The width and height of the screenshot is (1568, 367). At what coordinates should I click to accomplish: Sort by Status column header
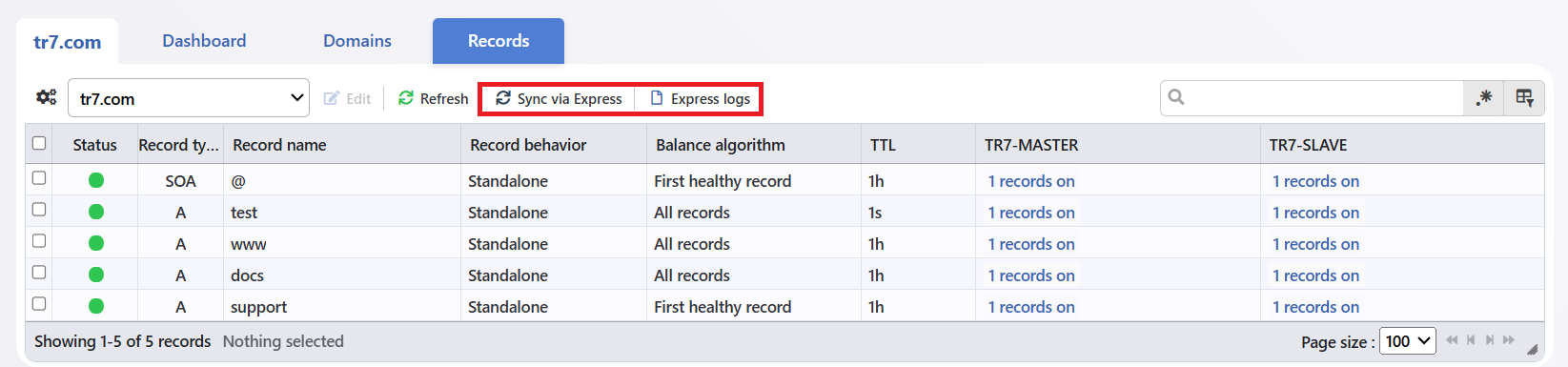(94, 145)
